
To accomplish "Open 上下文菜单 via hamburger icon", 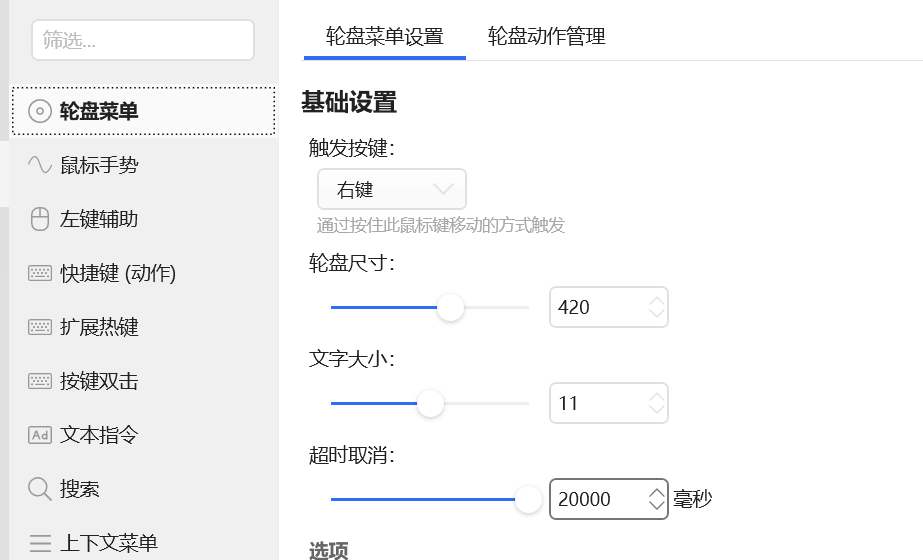I will 39,543.
